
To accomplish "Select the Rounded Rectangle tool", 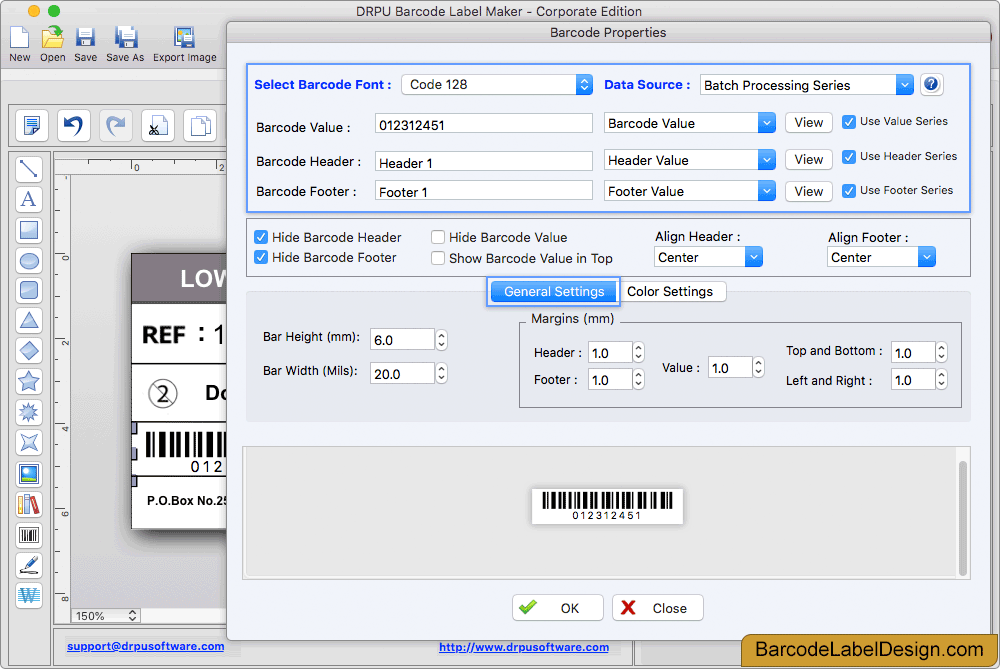I will coord(29,290).
